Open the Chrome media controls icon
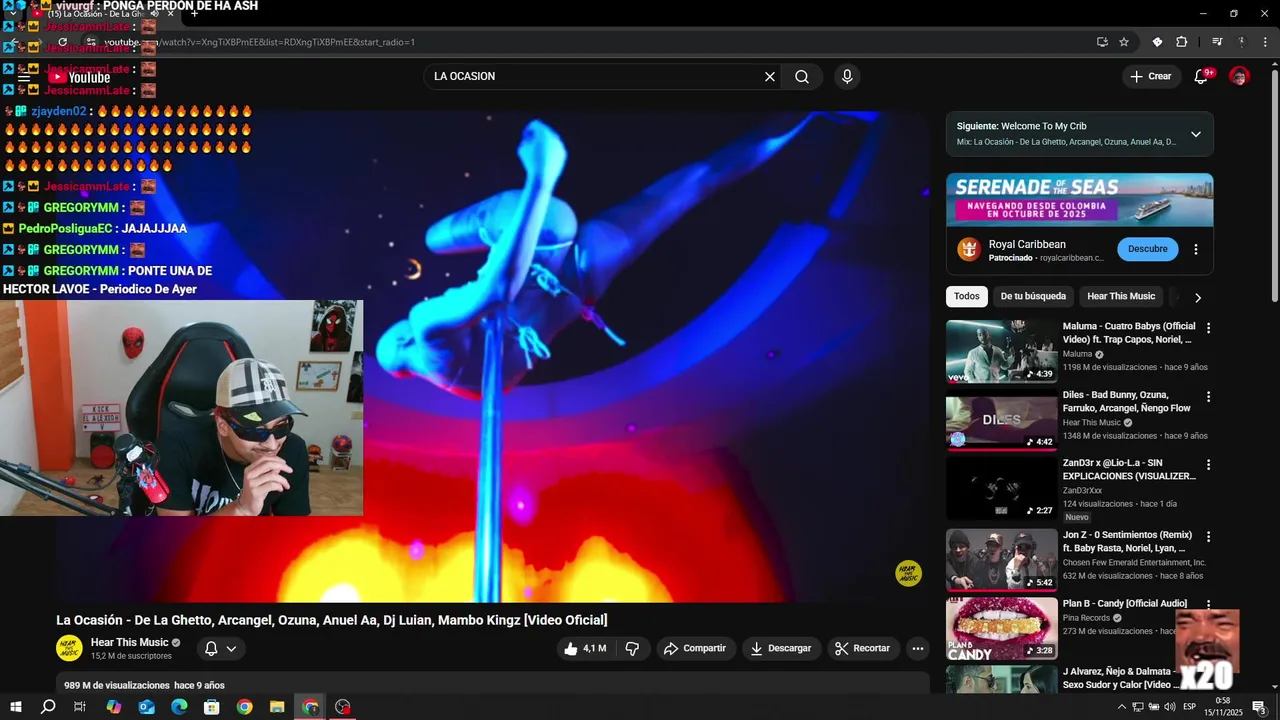Image resolution: width=1280 pixels, height=720 pixels. click(1217, 42)
